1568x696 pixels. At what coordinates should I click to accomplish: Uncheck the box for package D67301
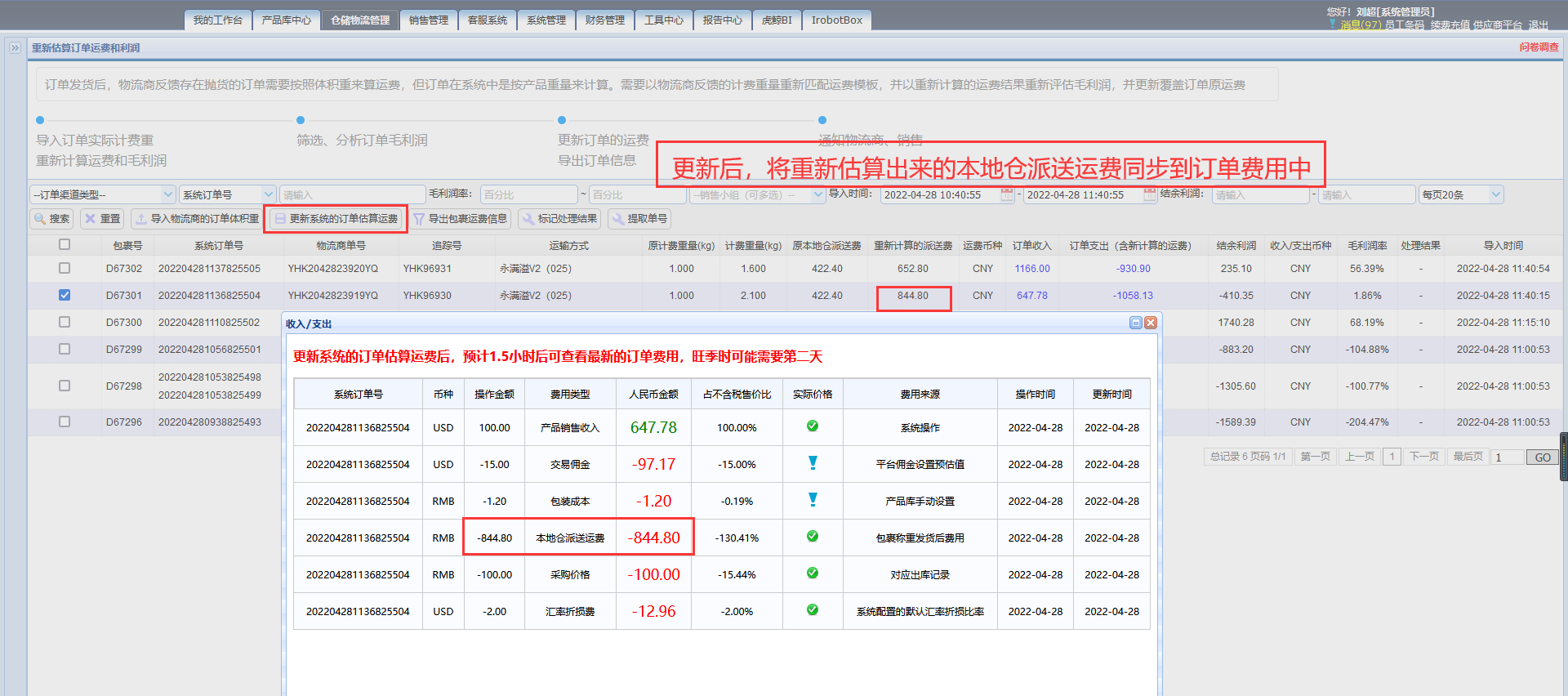click(65, 295)
